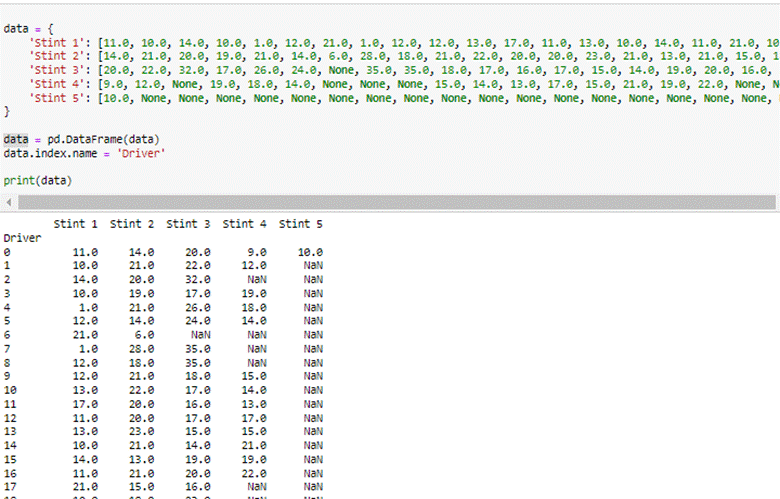Screen dimensions: 780x499
Task: Click the Stint 1 column header in output
Action: tap(76, 224)
